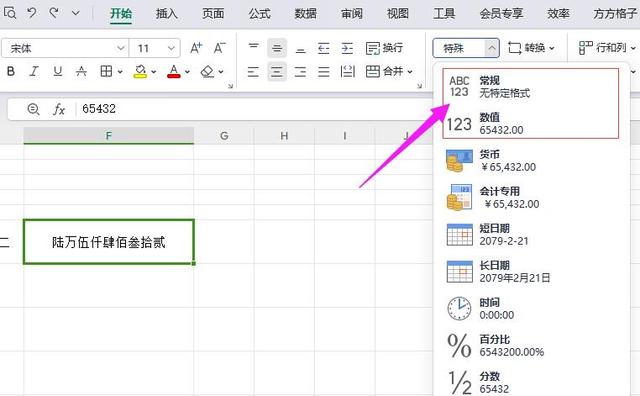Align text left
The width and height of the screenshot is (640, 396).
(x=253, y=72)
